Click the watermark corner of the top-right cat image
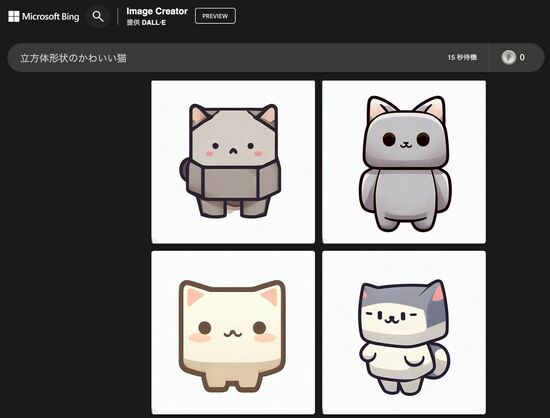 pos(326,240)
